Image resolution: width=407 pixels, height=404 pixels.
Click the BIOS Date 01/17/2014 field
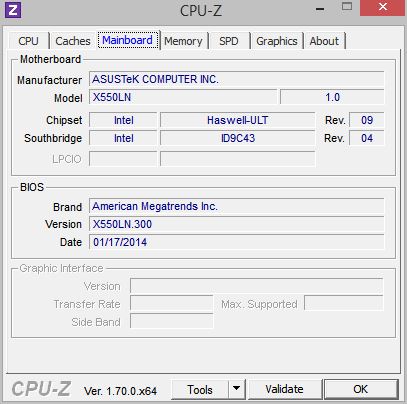tap(237, 242)
